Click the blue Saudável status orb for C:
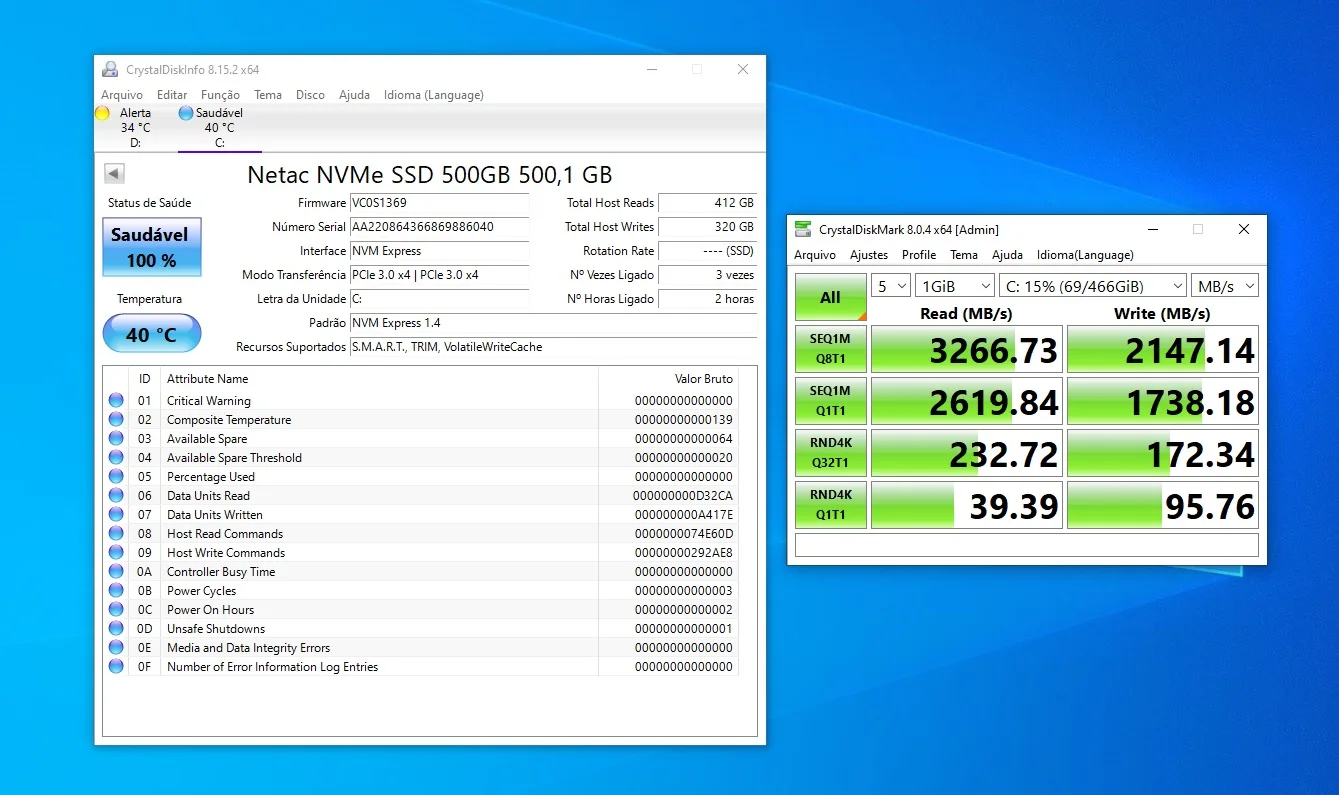 (186, 113)
